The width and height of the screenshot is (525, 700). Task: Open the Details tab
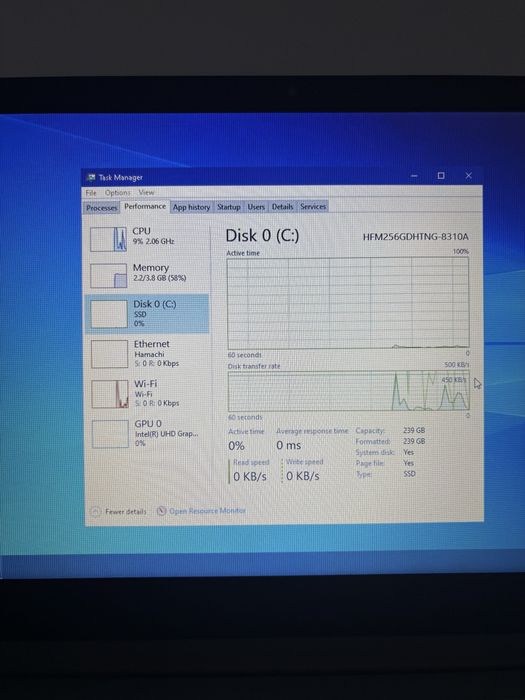tap(282, 207)
